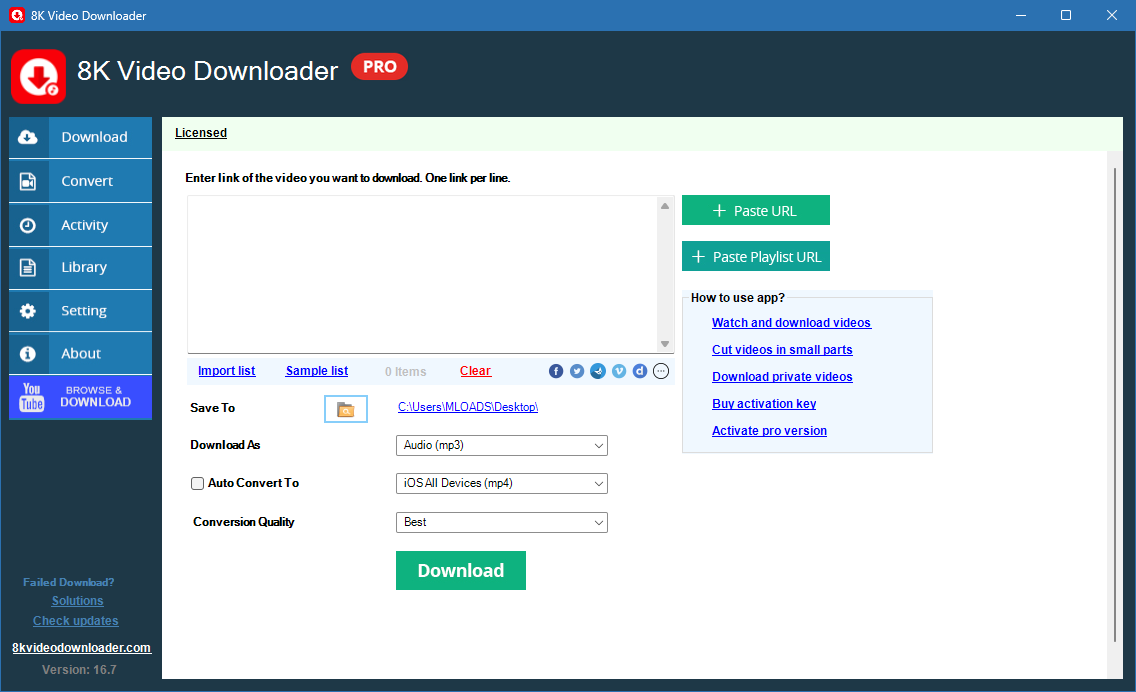Maximize the 8K Video Downloader window
This screenshot has height=692, width=1136.
click(x=1066, y=15)
